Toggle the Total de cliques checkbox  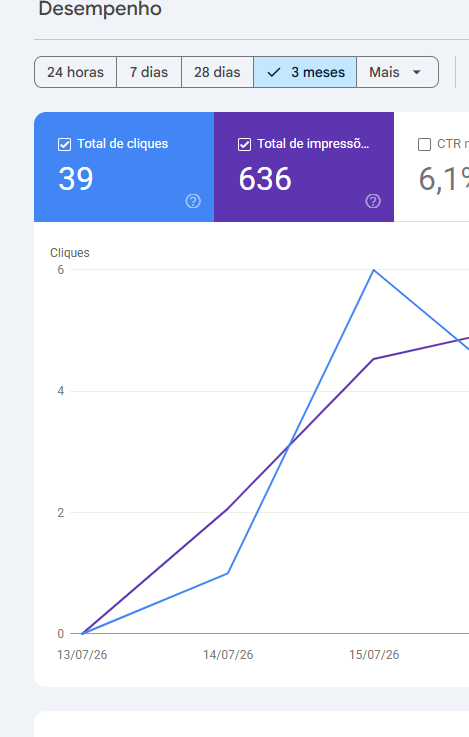pos(64,144)
